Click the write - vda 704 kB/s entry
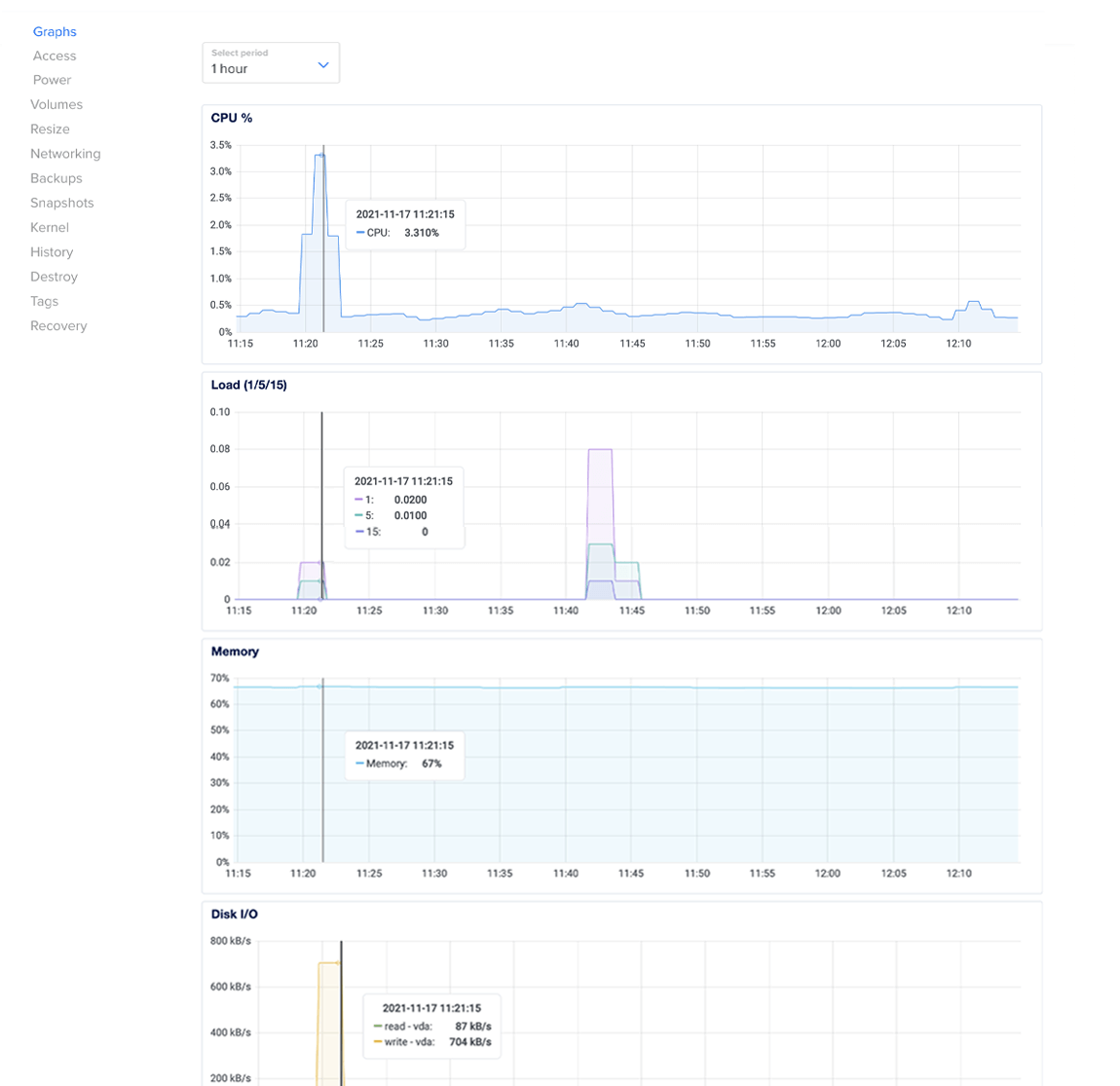 pyautogui.click(x=432, y=1042)
